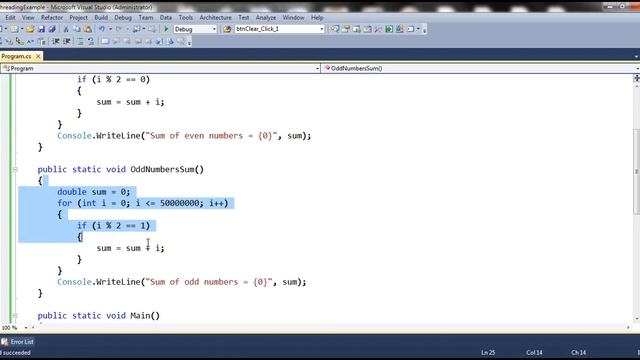Click the green Start Debugging arrow
Image resolution: width=640 pixels, height=360 pixels.
(x=166, y=29)
